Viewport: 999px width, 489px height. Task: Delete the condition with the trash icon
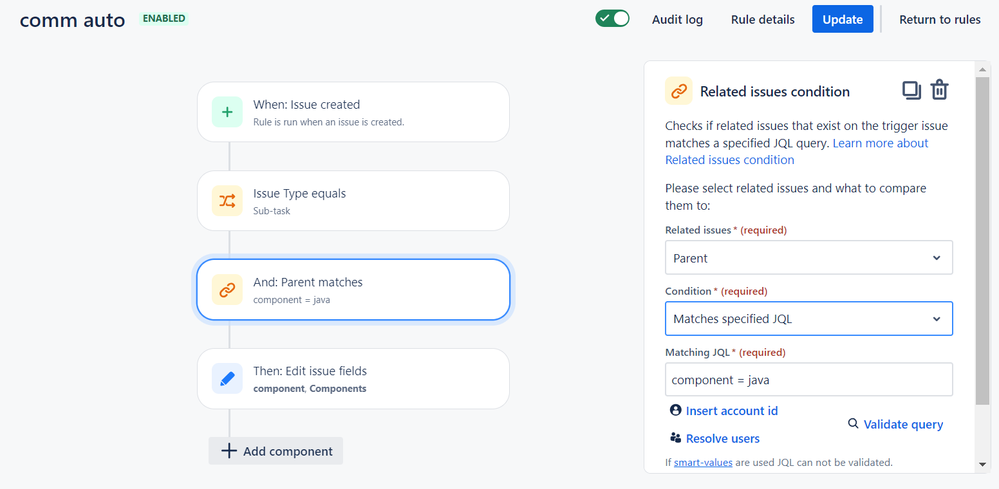click(x=939, y=90)
